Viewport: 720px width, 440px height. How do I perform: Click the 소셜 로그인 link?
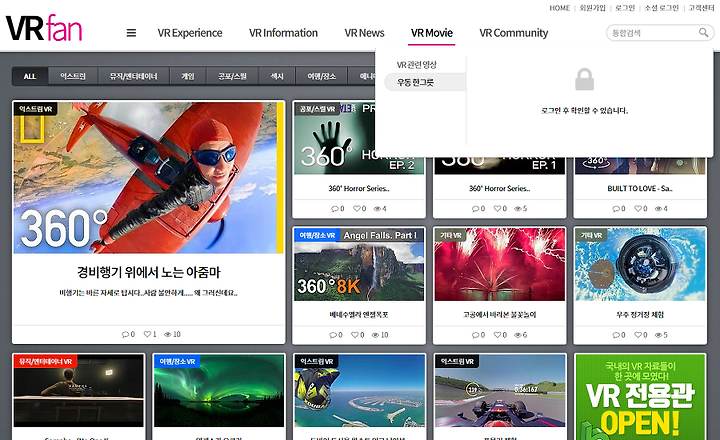661,8
